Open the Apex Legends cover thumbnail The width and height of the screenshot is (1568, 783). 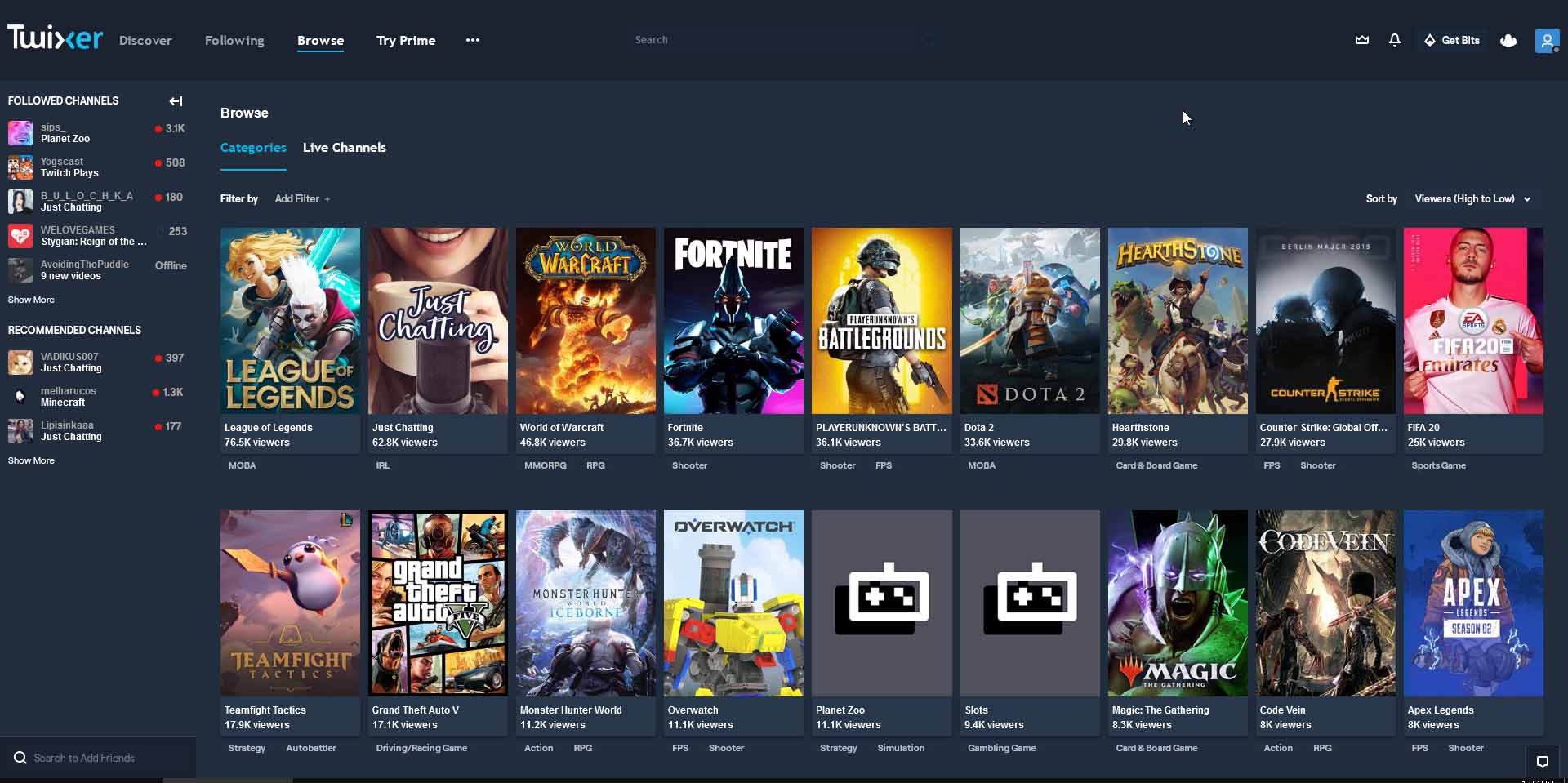tap(1473, 603)
